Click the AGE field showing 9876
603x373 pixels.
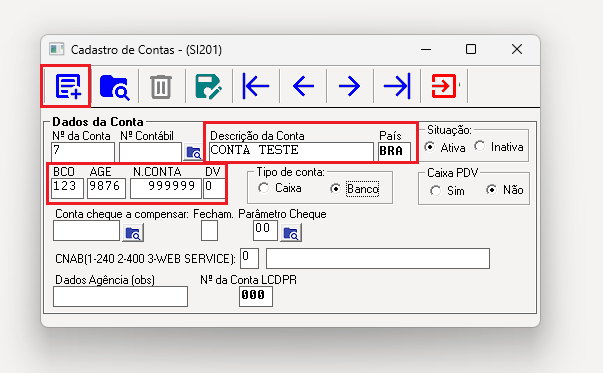[x=107, y=188]
